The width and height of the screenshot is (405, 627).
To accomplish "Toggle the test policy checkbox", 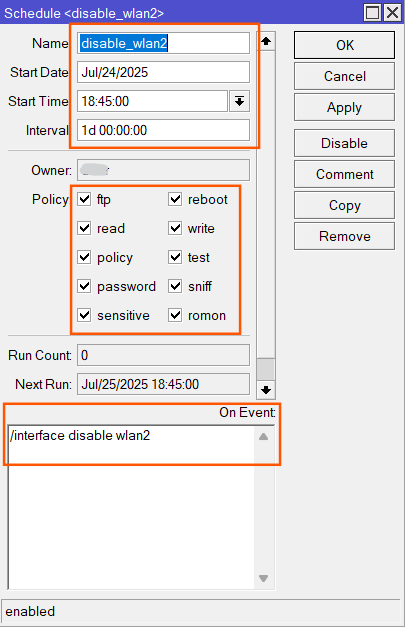I will pyautogui.click(x=175, y=257).
